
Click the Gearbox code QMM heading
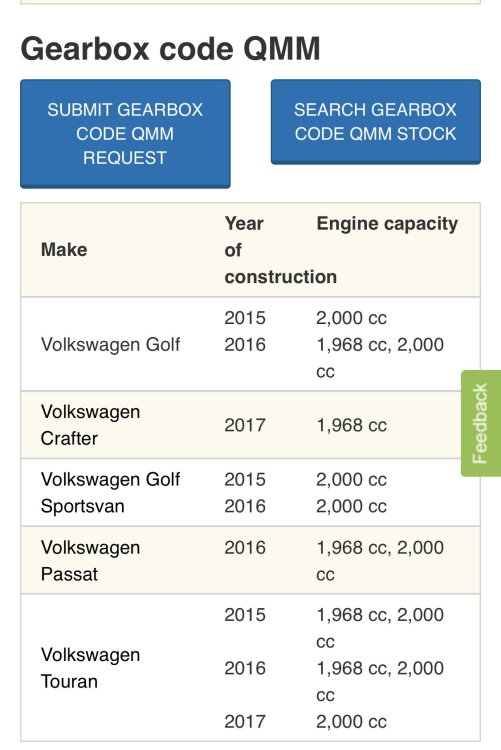coord(170,49)
